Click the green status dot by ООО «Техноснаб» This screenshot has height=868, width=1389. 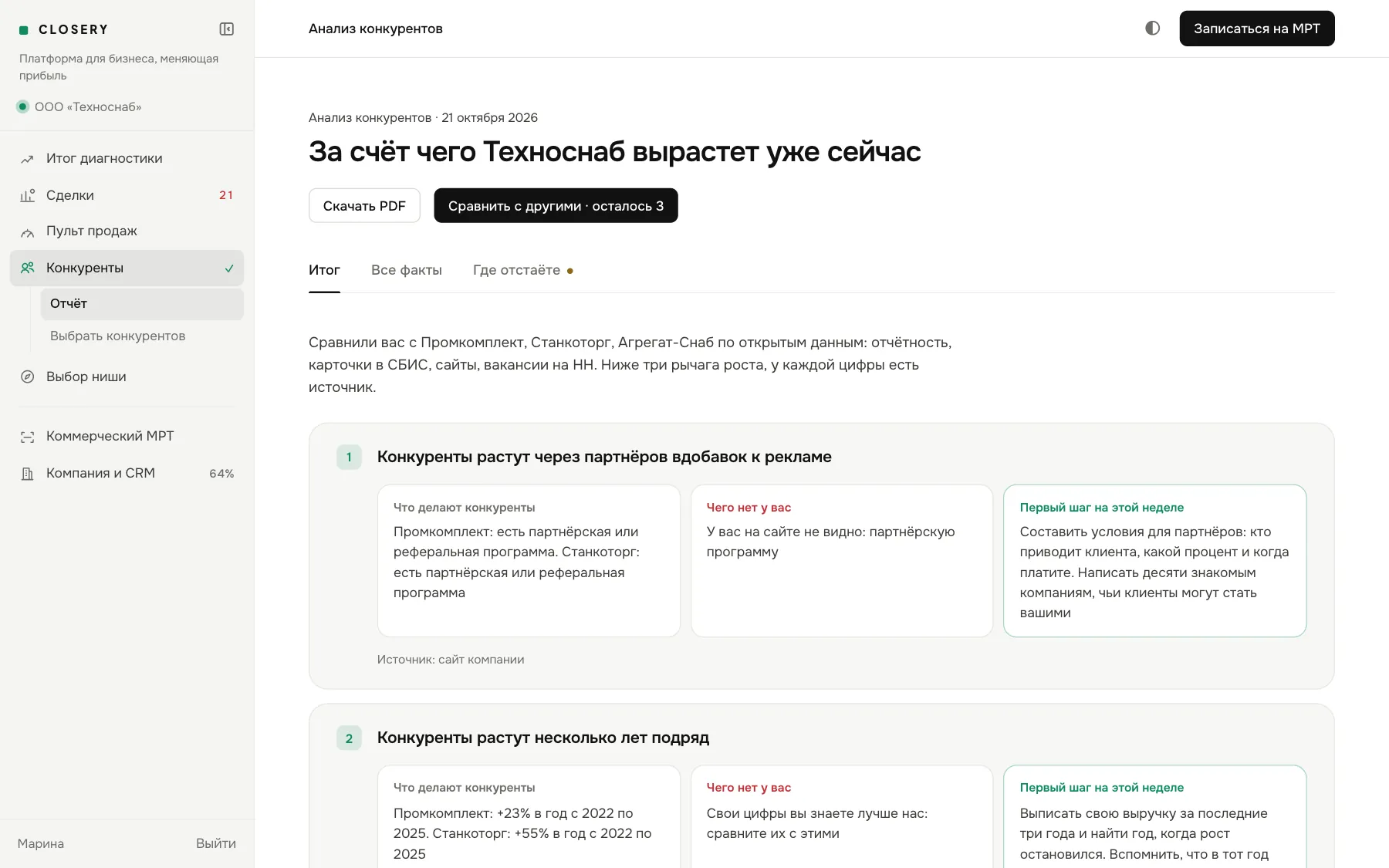tap(23, 106)
